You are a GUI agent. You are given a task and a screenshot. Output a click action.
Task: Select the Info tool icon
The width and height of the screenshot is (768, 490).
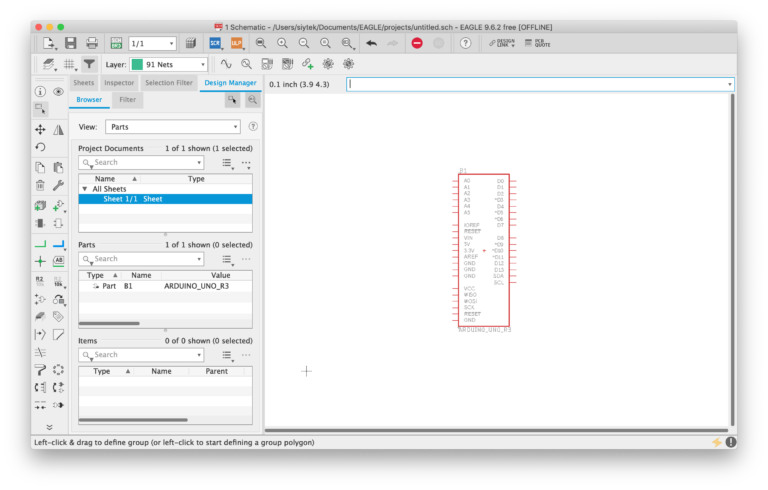(40, 92)
